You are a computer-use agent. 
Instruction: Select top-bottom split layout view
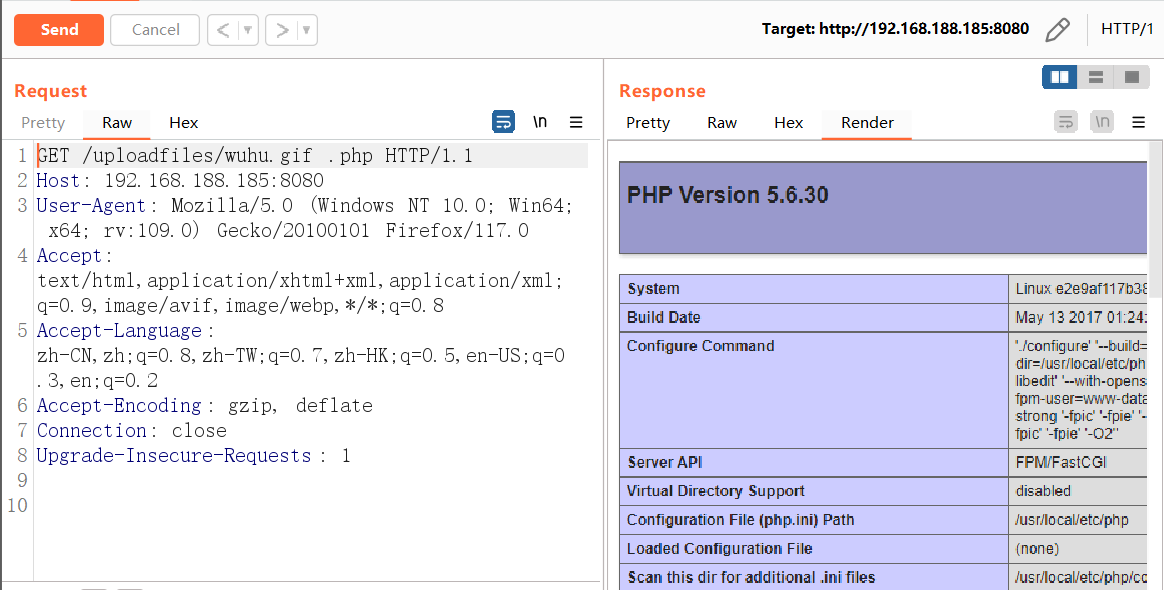click(x=1096, y=77)
